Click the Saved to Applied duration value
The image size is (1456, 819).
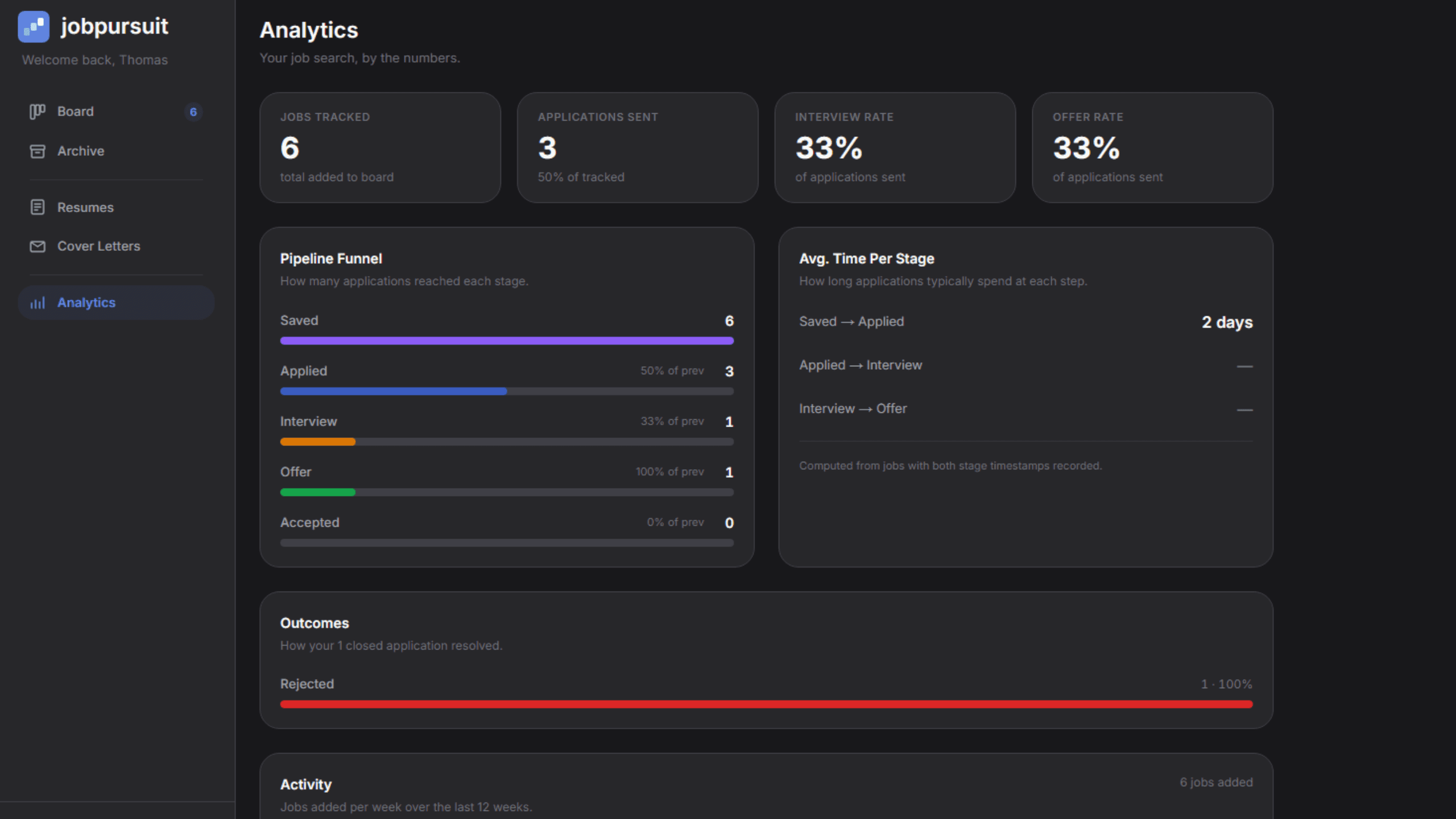tap(1227, 322)
